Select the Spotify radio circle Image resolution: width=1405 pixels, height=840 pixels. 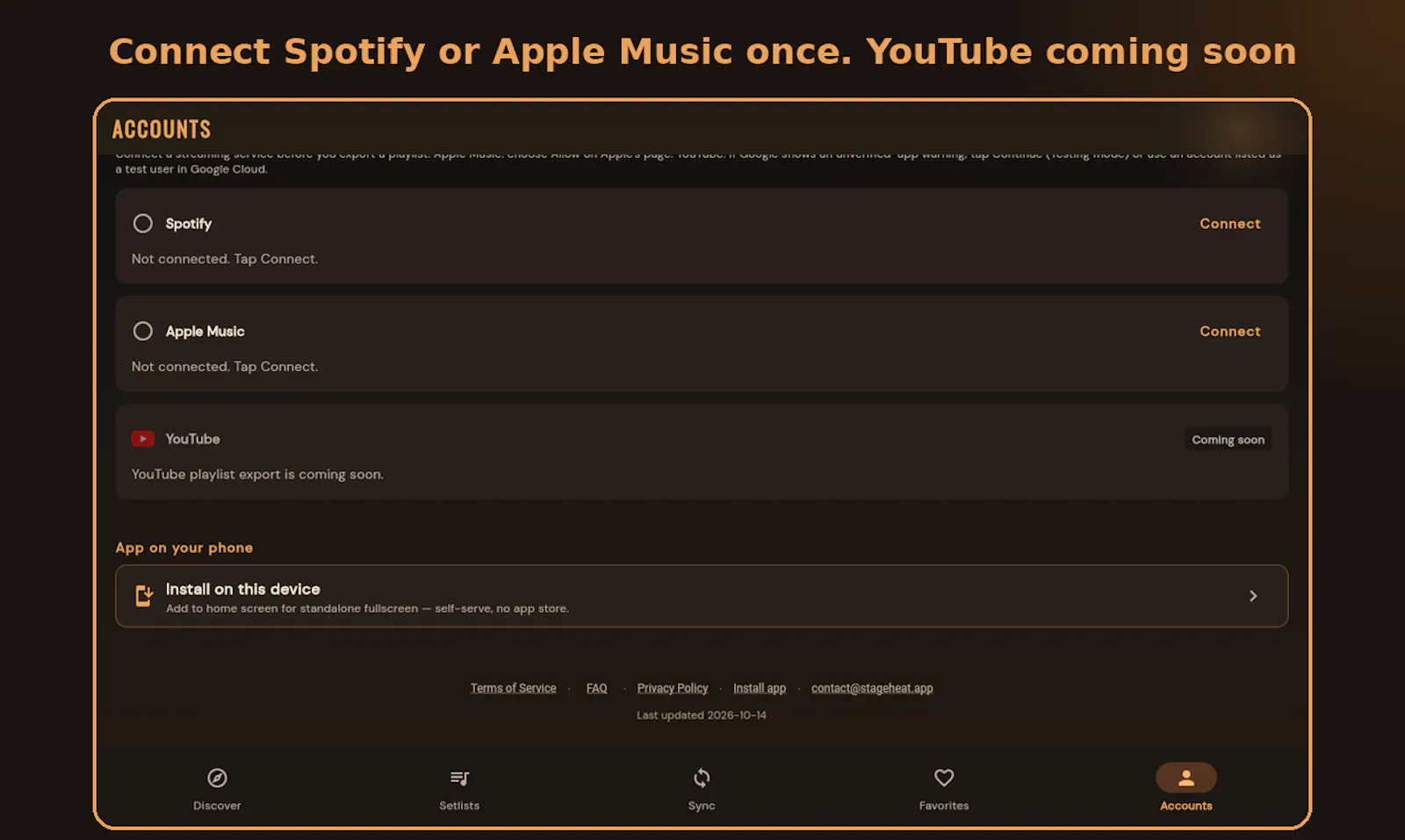tap(142, 224)
